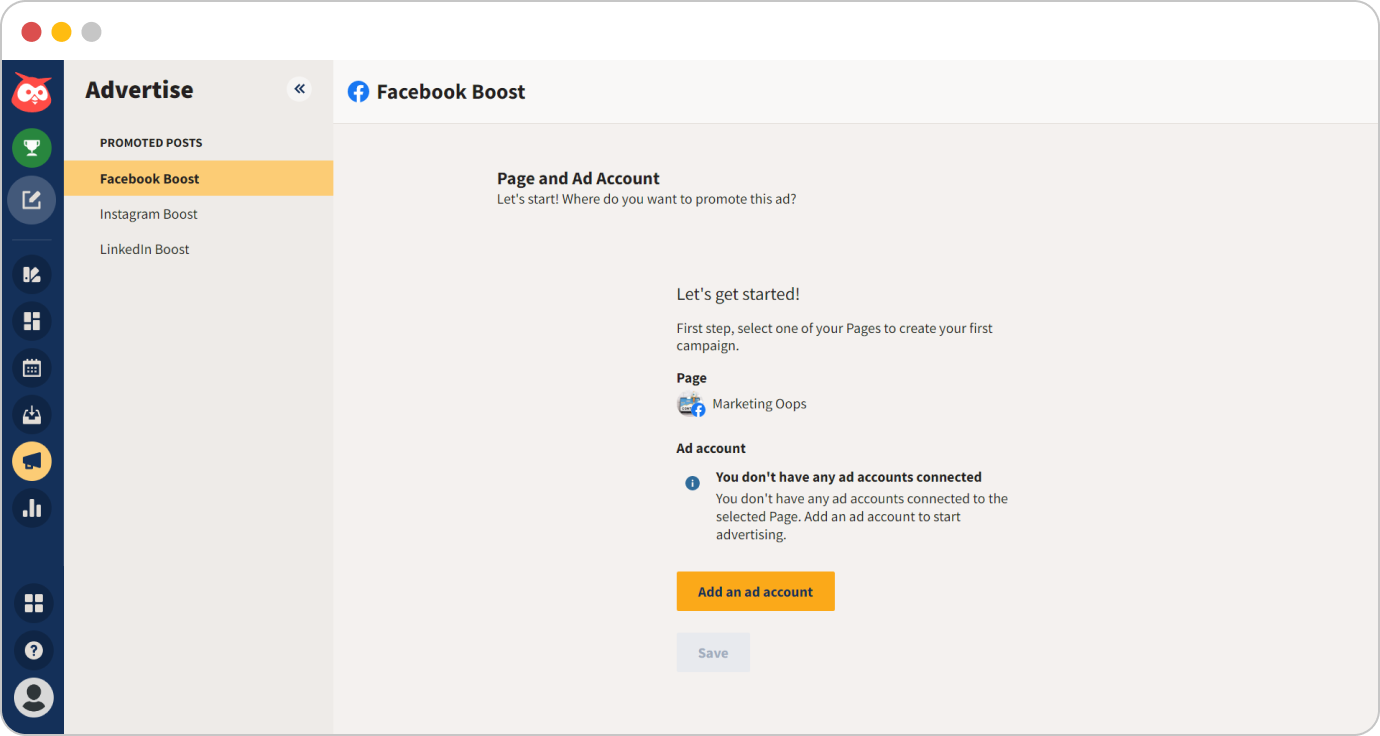Open the profile avatar icon

click(34, 697)
